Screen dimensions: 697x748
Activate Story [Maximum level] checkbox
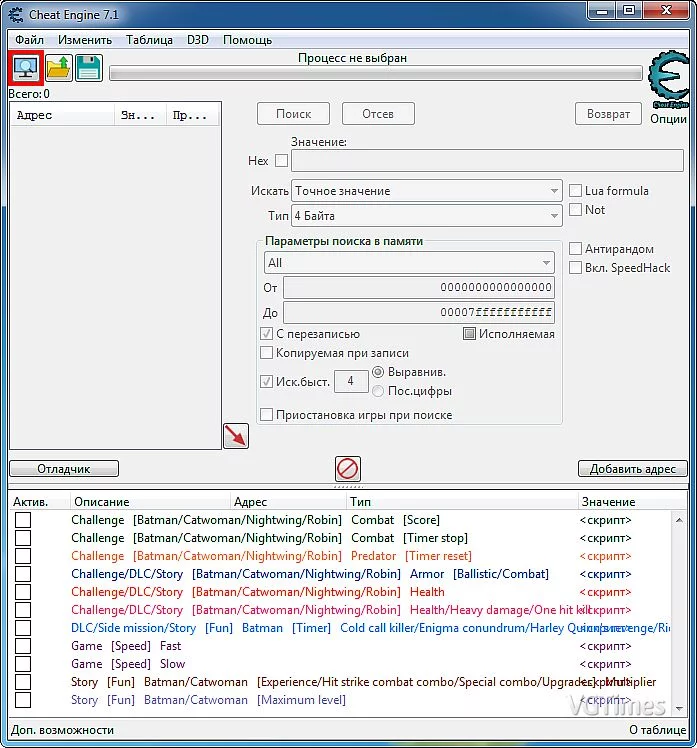tap(23, 700)
